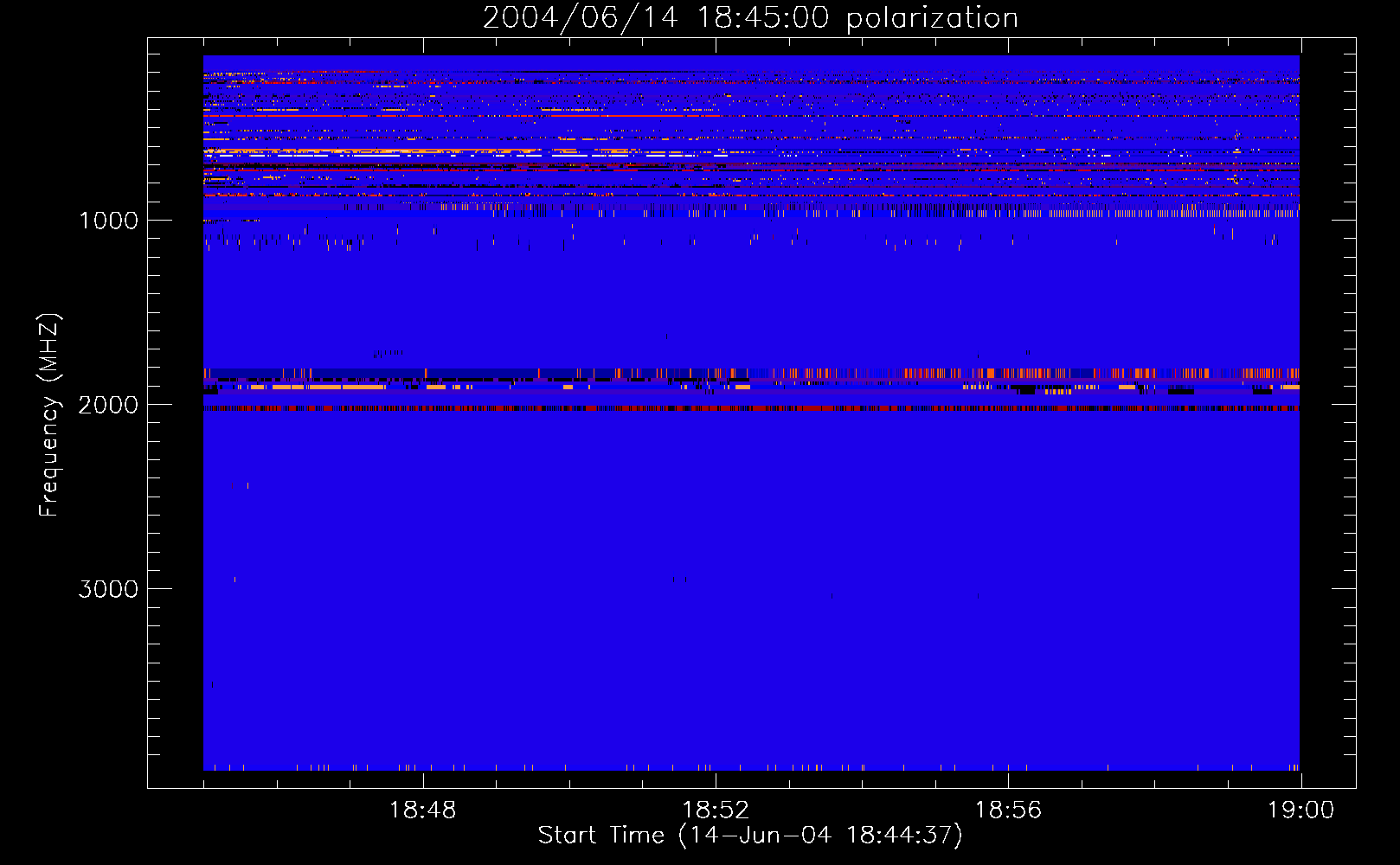The height and width of the screenshot is (865, 1400).
Task: Click the 19:00 time tick label
Action: (x=1300, y=811)
